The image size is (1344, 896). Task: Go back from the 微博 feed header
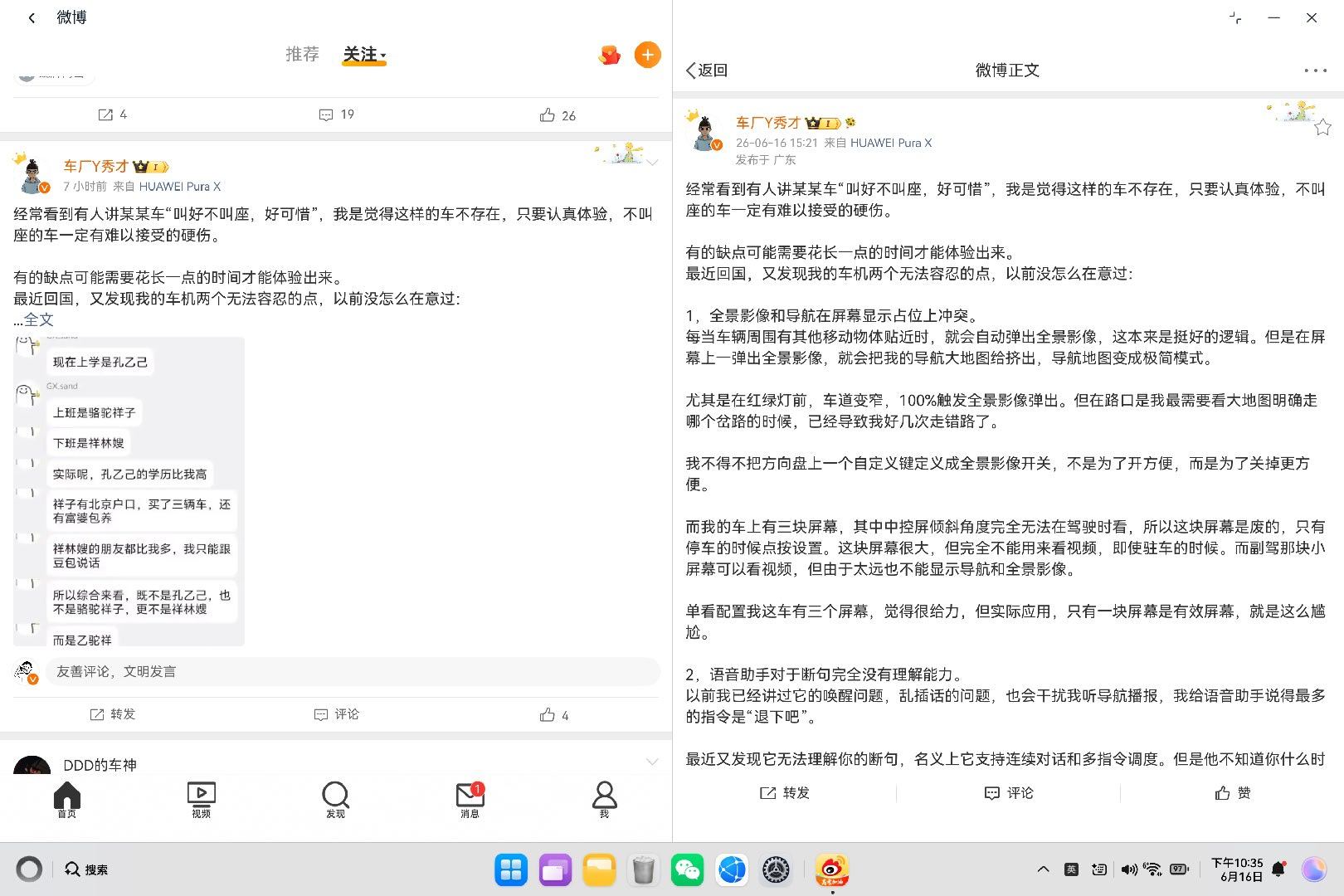32,17
